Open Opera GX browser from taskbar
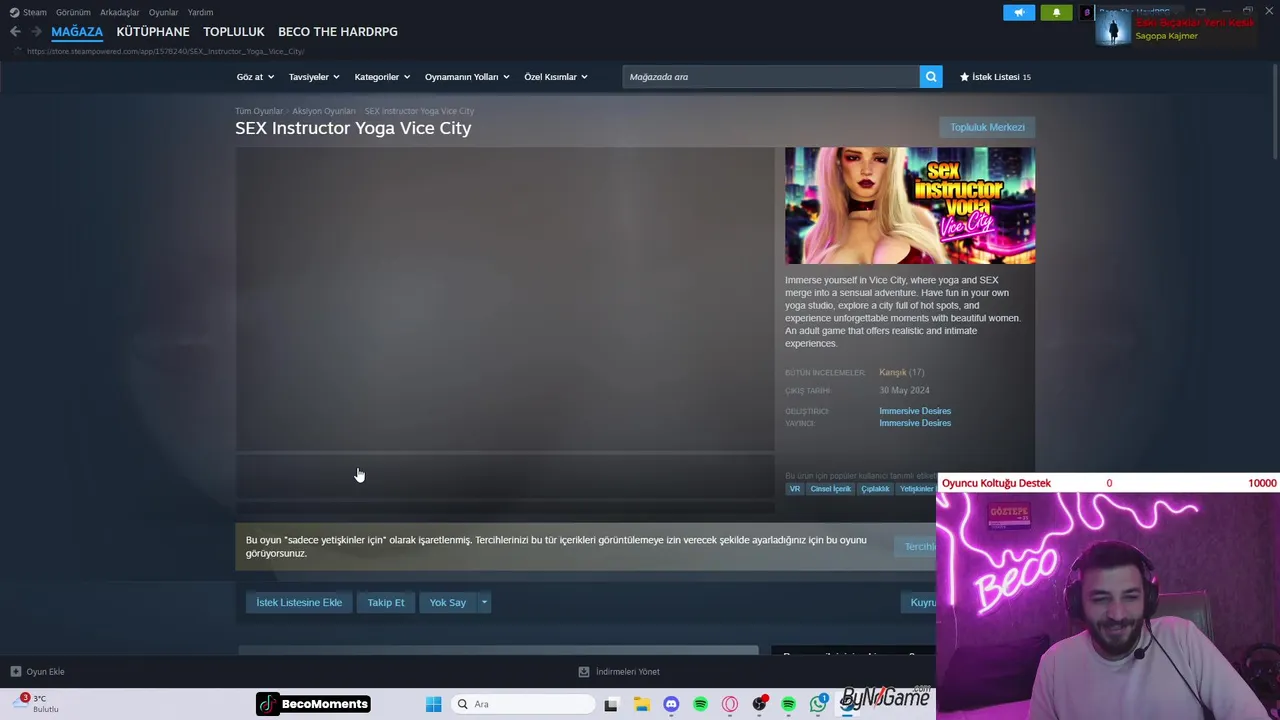 click(x=730, y=704)
